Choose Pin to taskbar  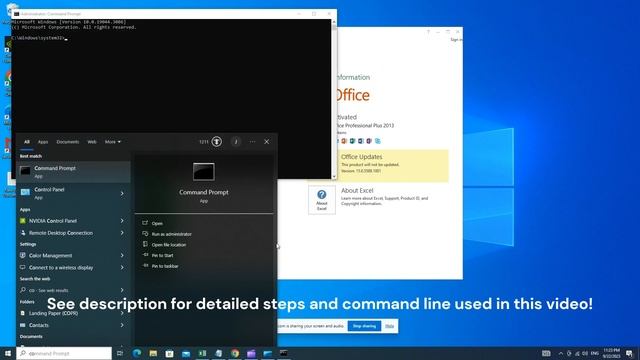165,266
